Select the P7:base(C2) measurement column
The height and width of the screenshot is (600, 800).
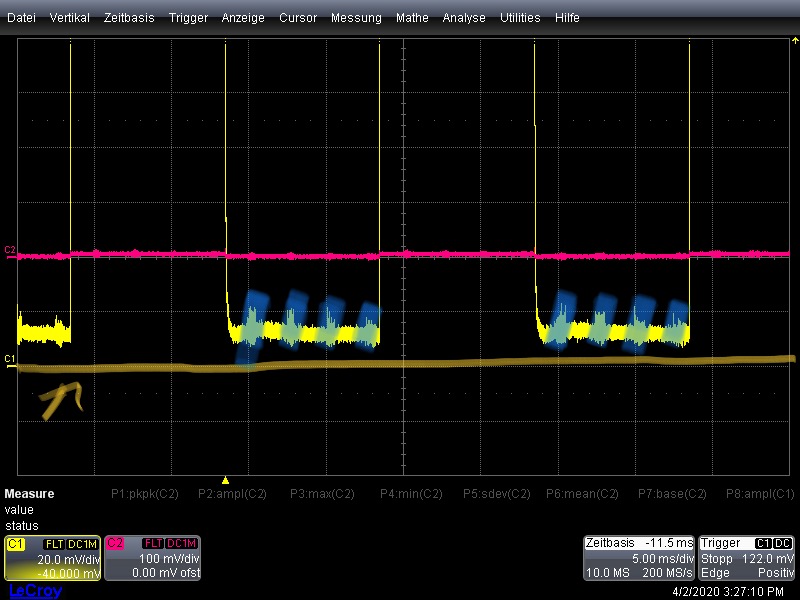(672, 494)
